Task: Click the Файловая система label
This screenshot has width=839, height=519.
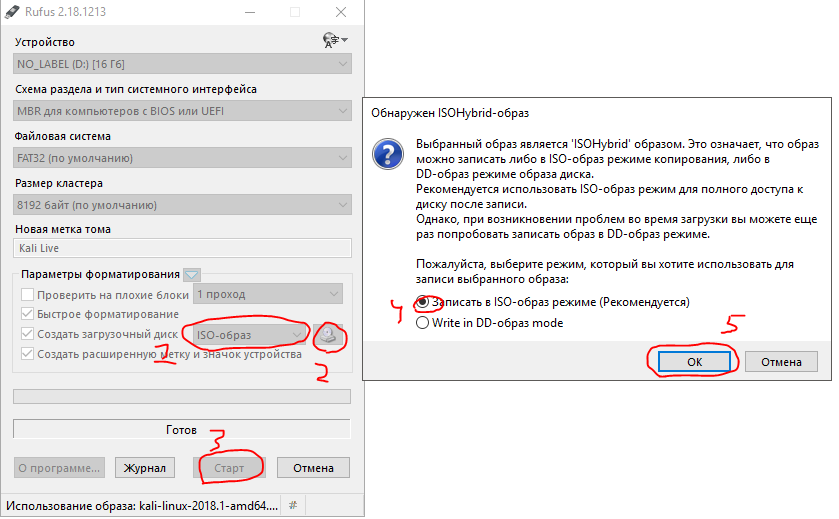Action: [63, 136]
